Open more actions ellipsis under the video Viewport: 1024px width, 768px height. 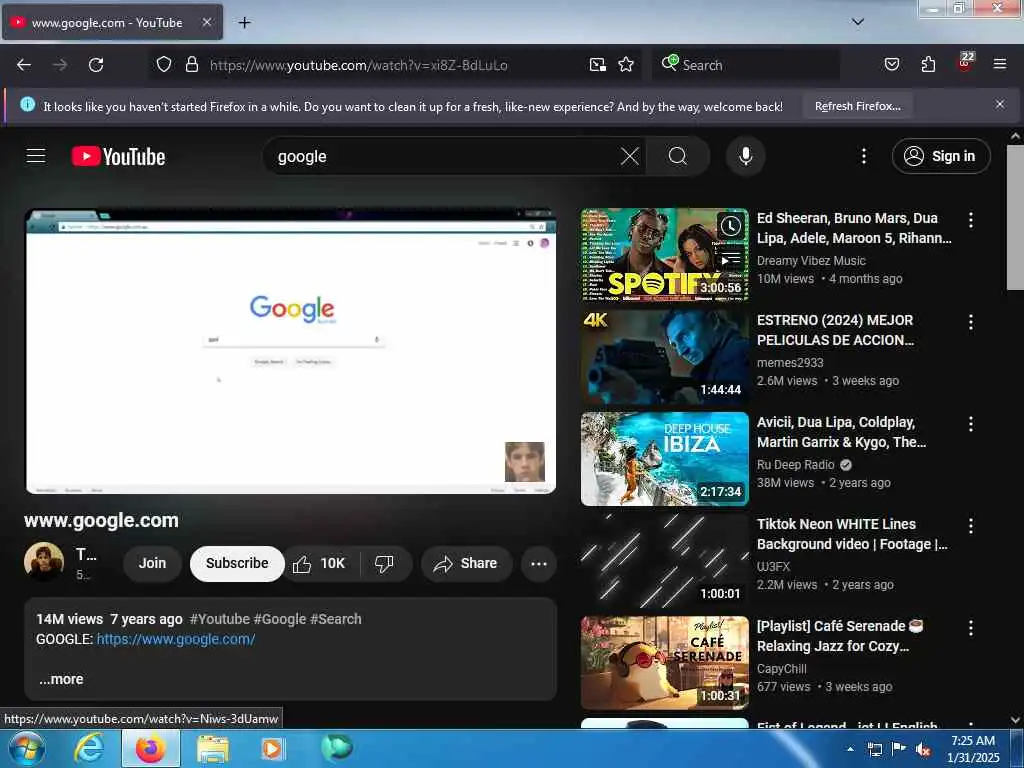pyautogui.click(x=539, y=564)
